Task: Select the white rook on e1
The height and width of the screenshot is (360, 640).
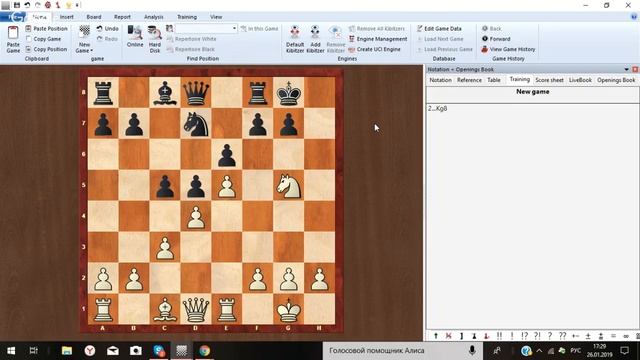Action: click(227, 309)
